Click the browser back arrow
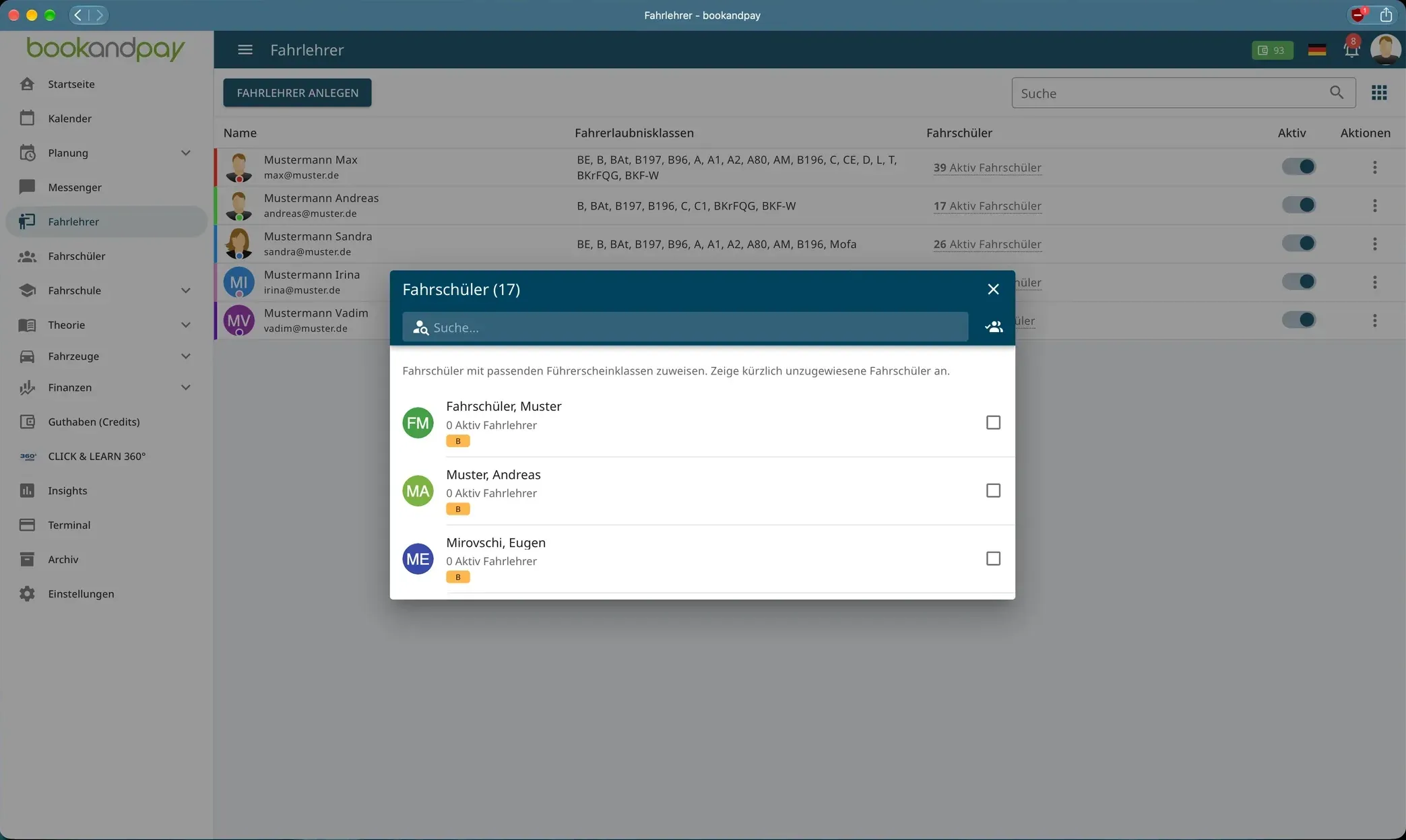The height and width of the screenshot is (840, 1406). (79, 15)
